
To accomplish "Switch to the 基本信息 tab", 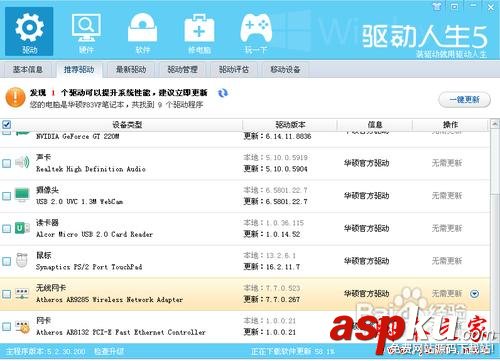I will [x=27, y=69].
